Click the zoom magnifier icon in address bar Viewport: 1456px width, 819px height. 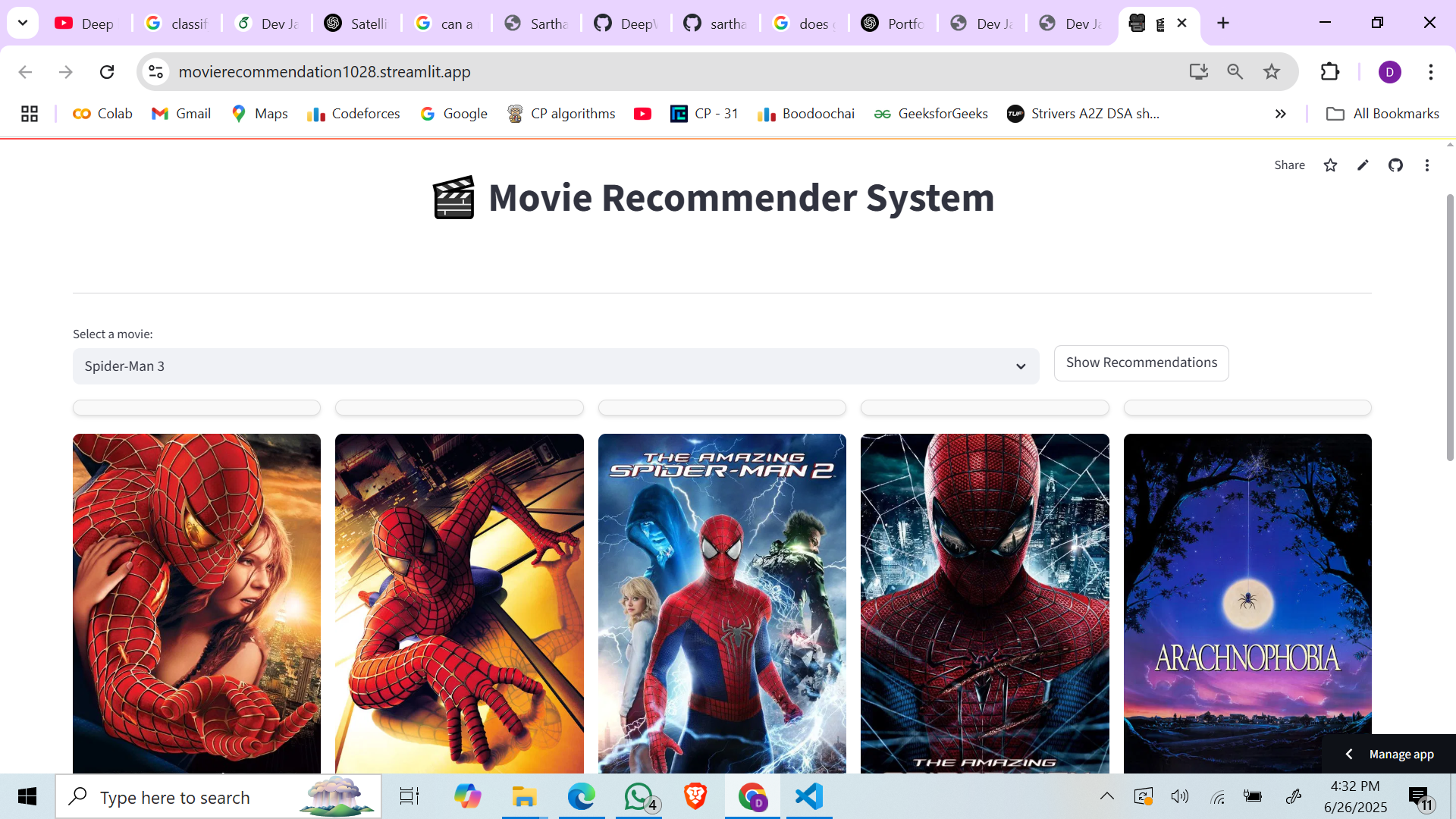click(1235, 71)
